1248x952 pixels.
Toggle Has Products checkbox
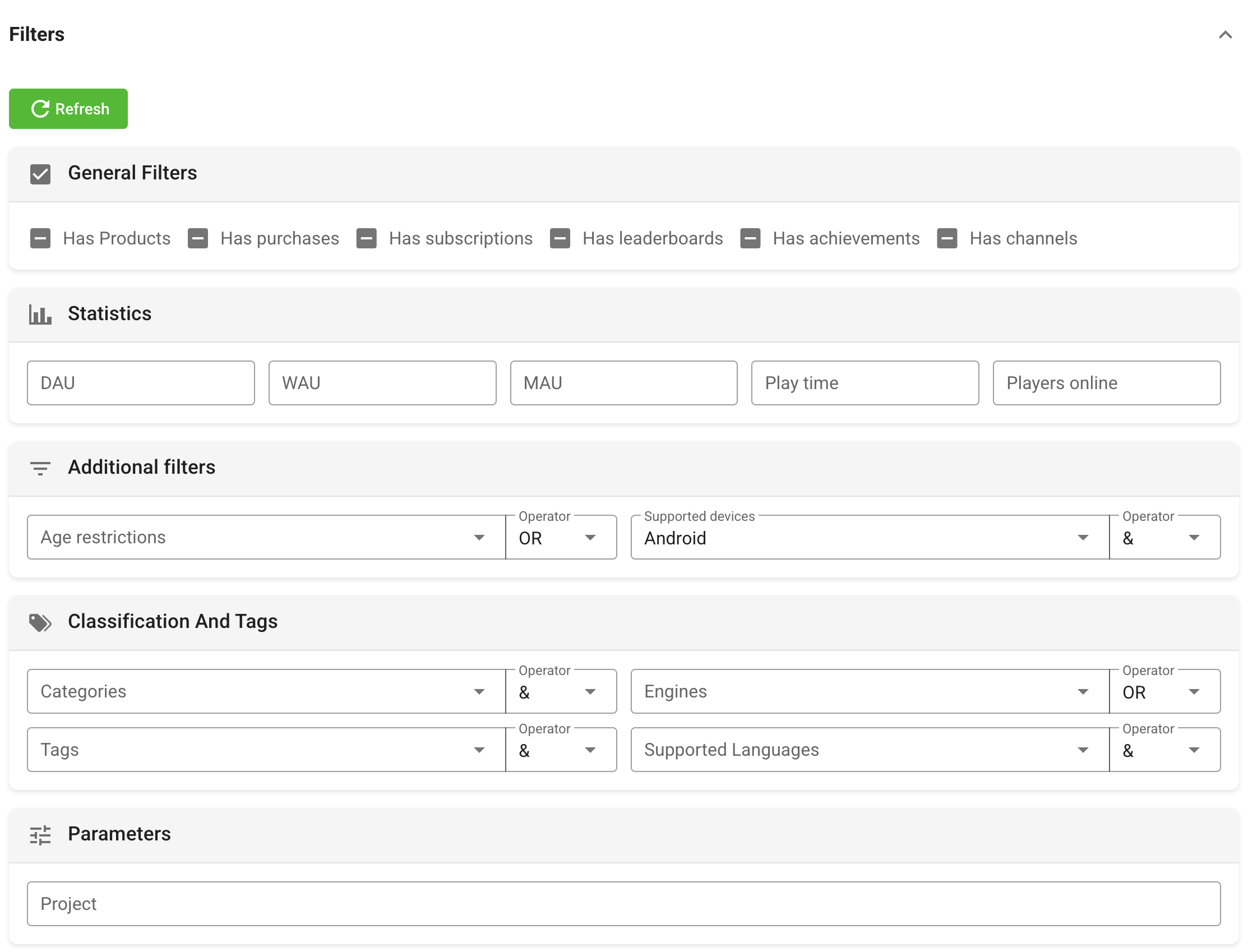(x=40, y=239)
